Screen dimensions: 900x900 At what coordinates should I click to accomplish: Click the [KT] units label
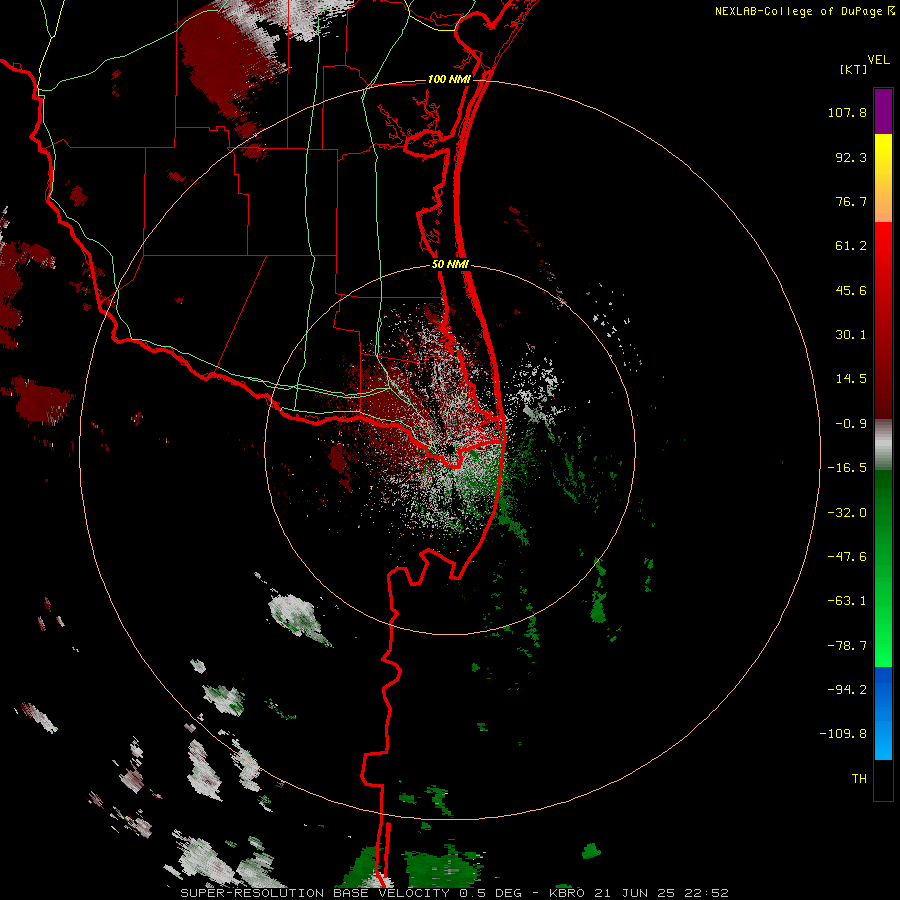pyautogui.click(x=853, y=69)
